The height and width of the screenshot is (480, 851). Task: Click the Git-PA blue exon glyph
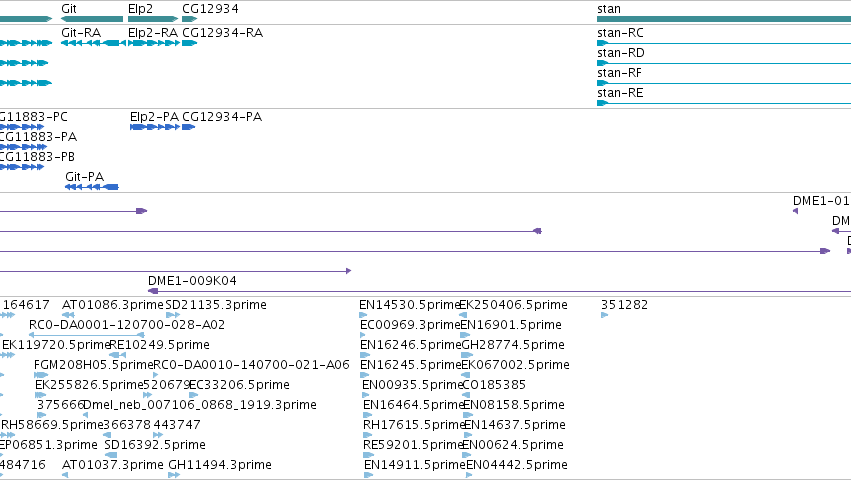tap(92, 187)
